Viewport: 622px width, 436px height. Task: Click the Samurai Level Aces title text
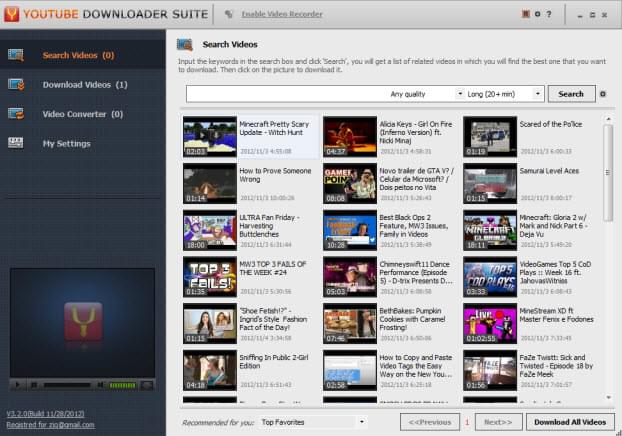click(549, 171)
